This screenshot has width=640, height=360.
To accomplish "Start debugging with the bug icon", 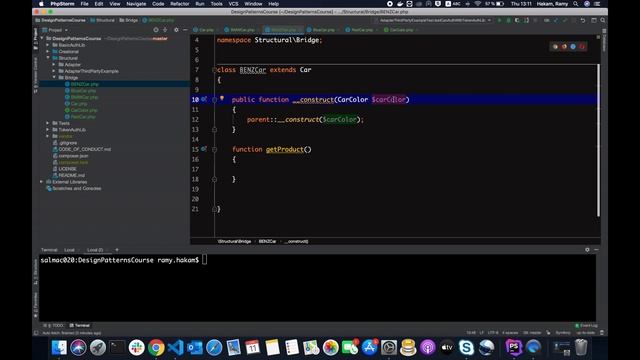I will pyautogui.click(x=508, y=20).
